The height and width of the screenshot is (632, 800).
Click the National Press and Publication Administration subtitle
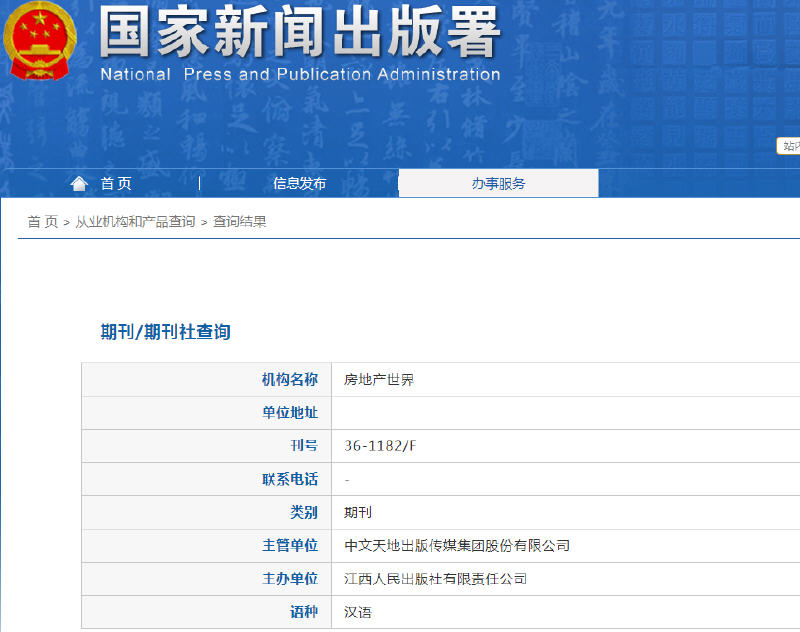300,74
